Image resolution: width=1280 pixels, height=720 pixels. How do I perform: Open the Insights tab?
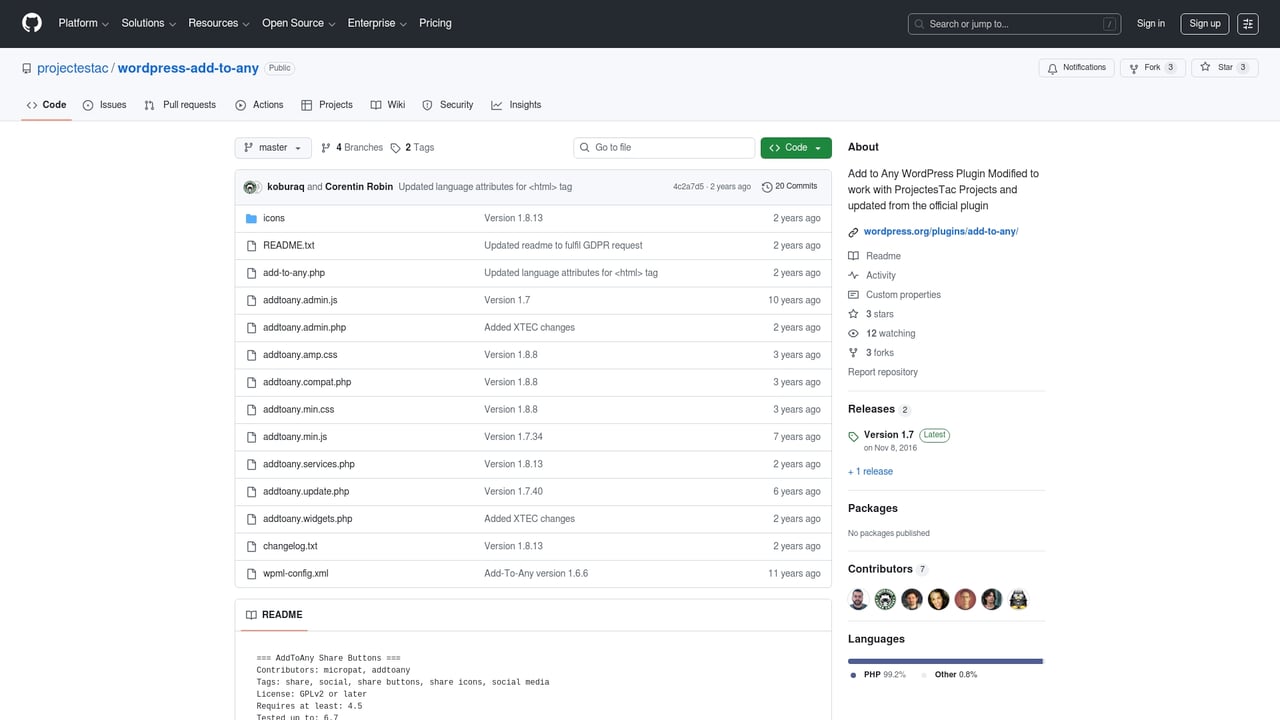click(516, 104)
